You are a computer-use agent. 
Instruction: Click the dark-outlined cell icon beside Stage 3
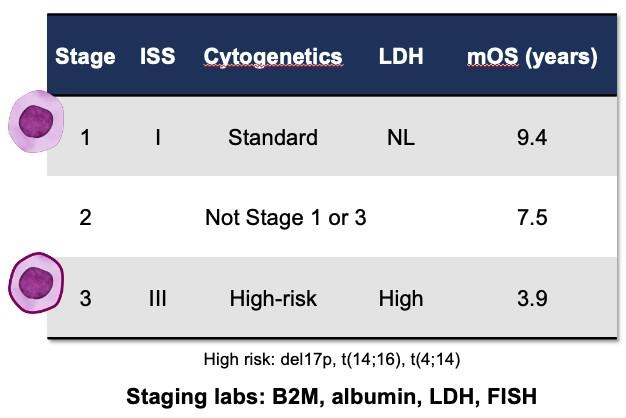(36, 283)
